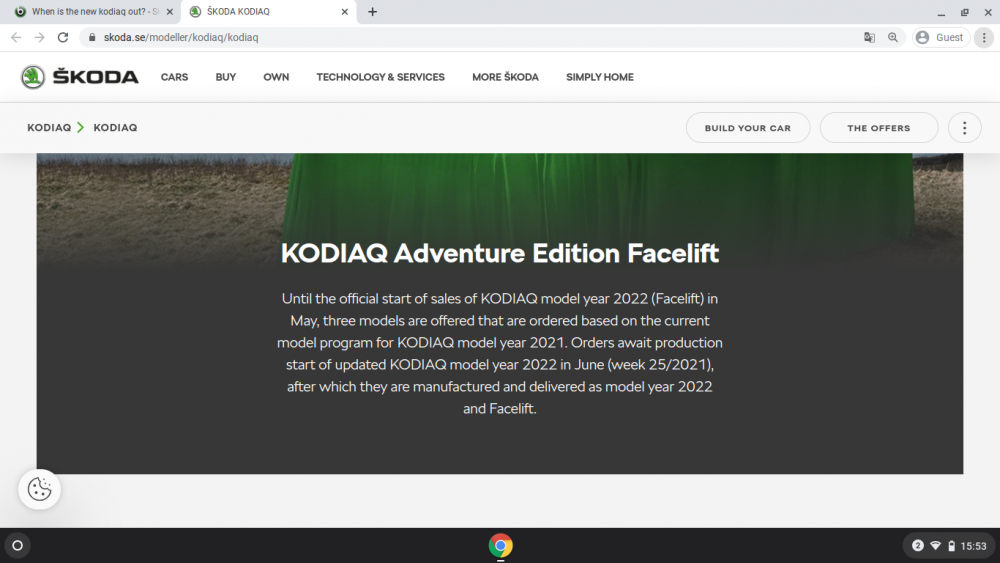Click the Wi-Fi status icon
1000x563 pixels.
pos(936,546)
